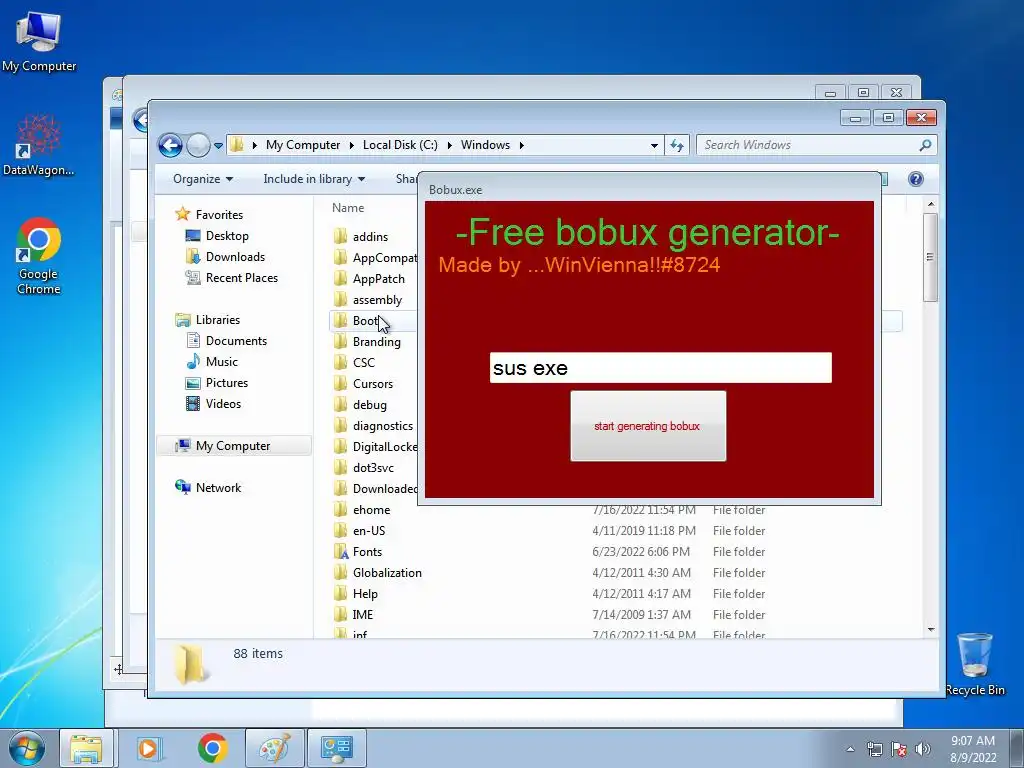Expand arrow after Windows in breadcrumb

pos(522,145)
